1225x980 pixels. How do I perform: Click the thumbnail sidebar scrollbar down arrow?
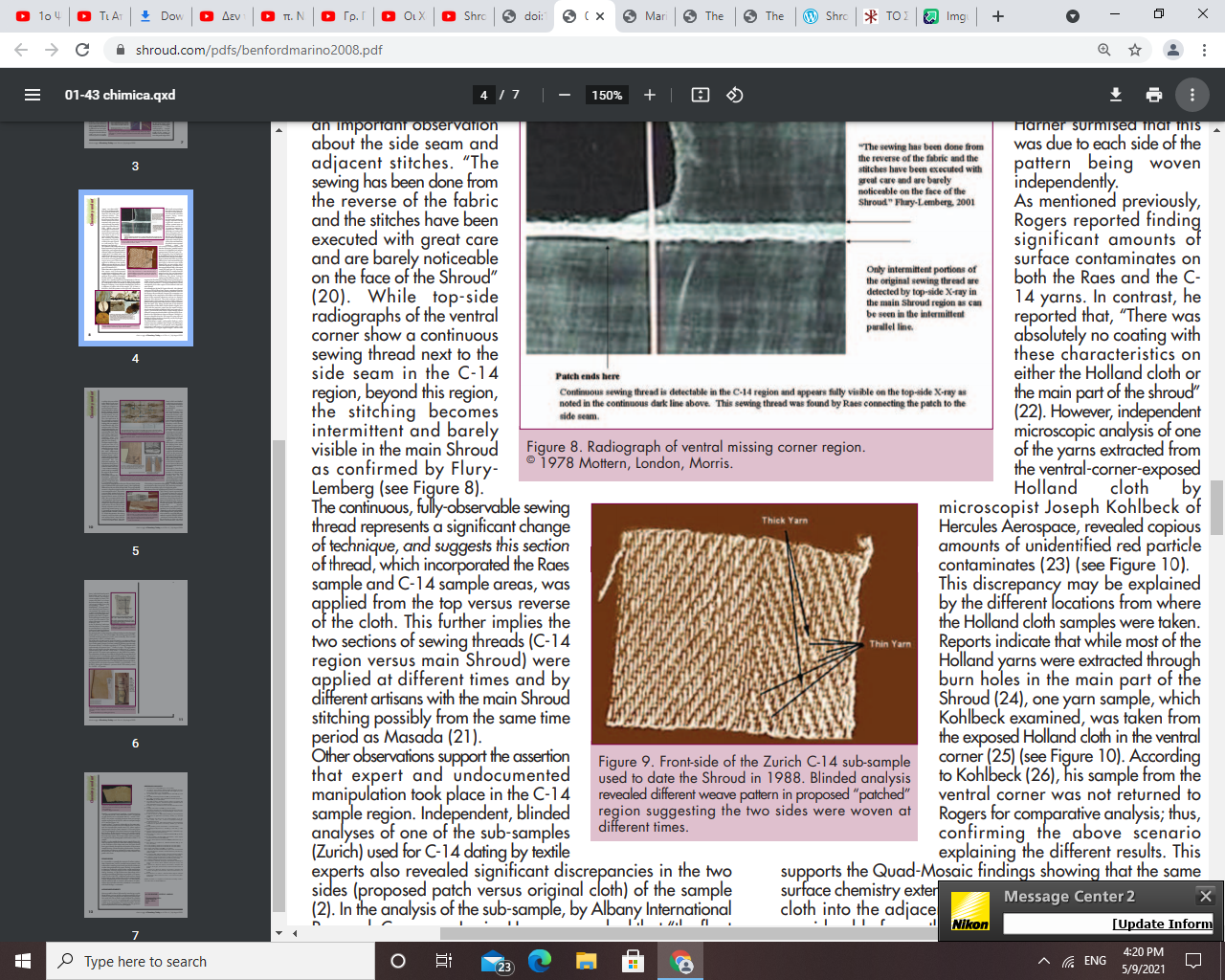pyautogui.click(x=278, y=933)
